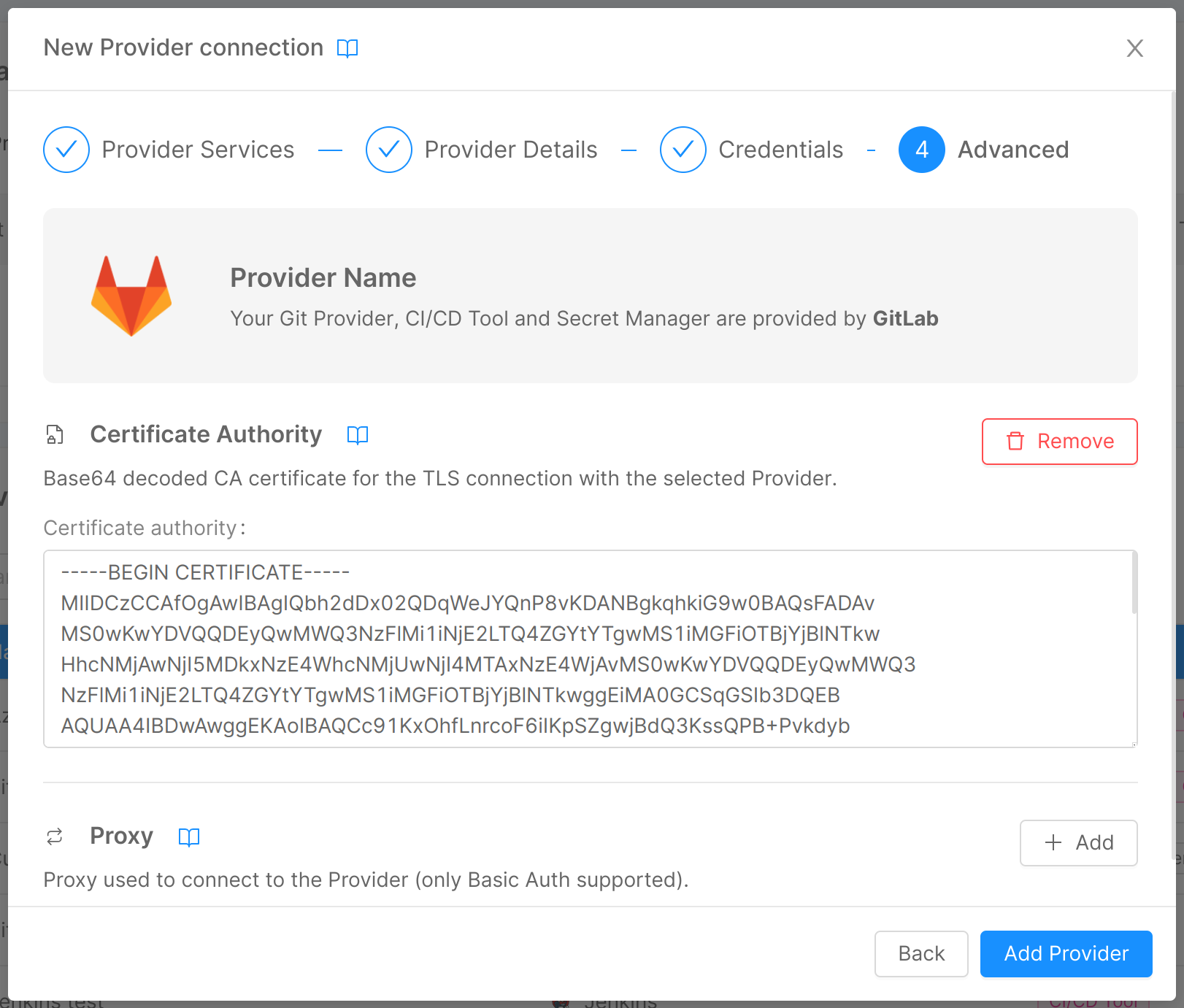The image size is (1184, 1008).
Task: Click the certificate file icon beside Certificate Authority
Action: coord(55,434)
